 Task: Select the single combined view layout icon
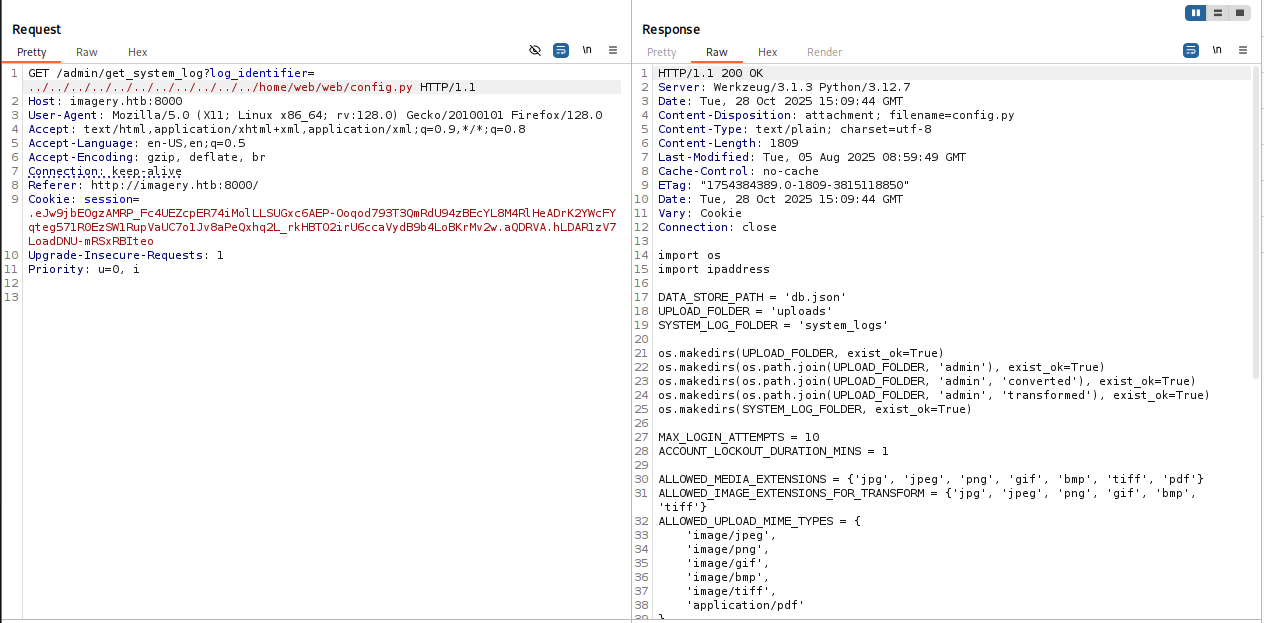(x=1241, y=12)
